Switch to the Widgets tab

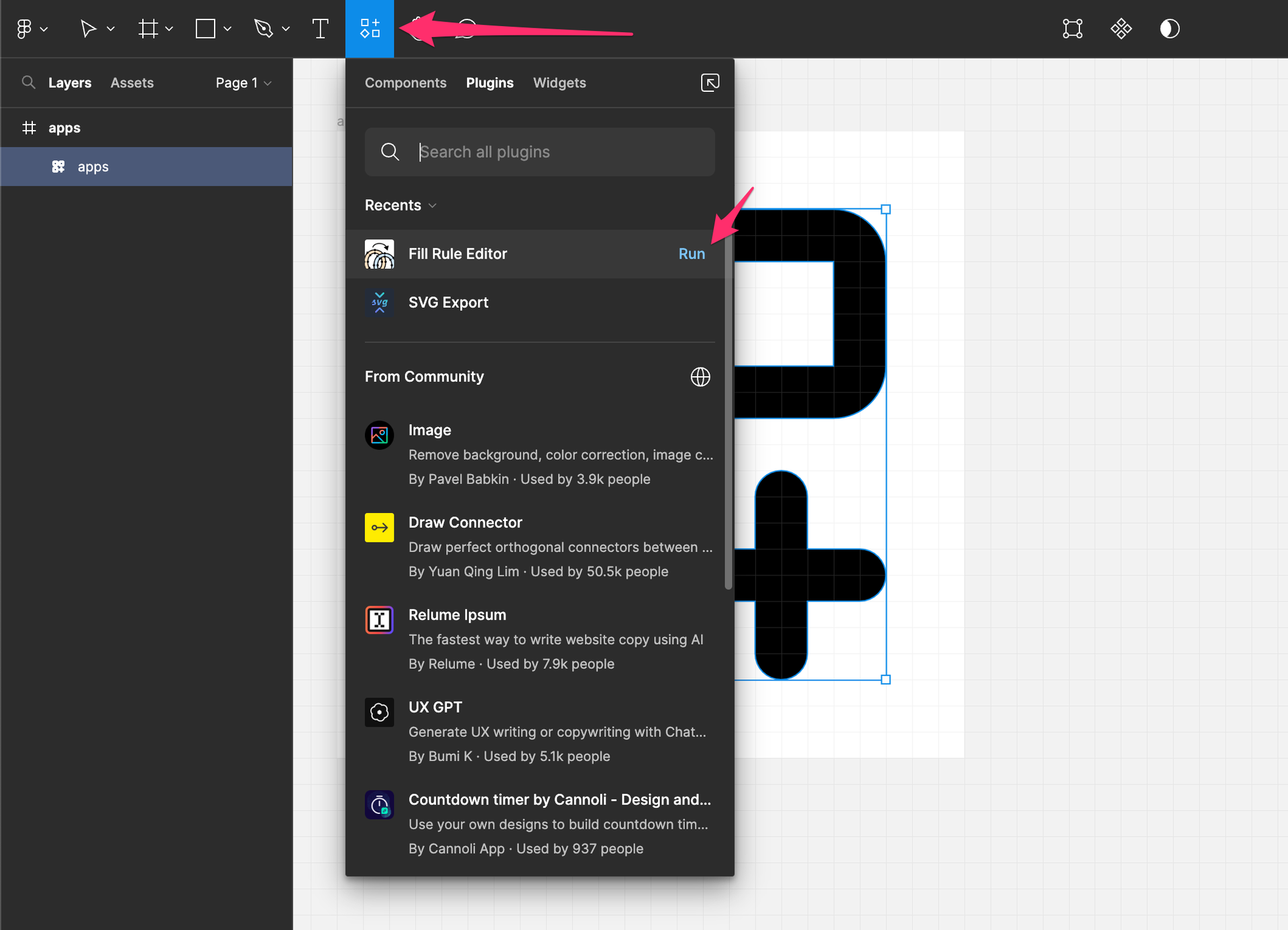coord(559,82)
